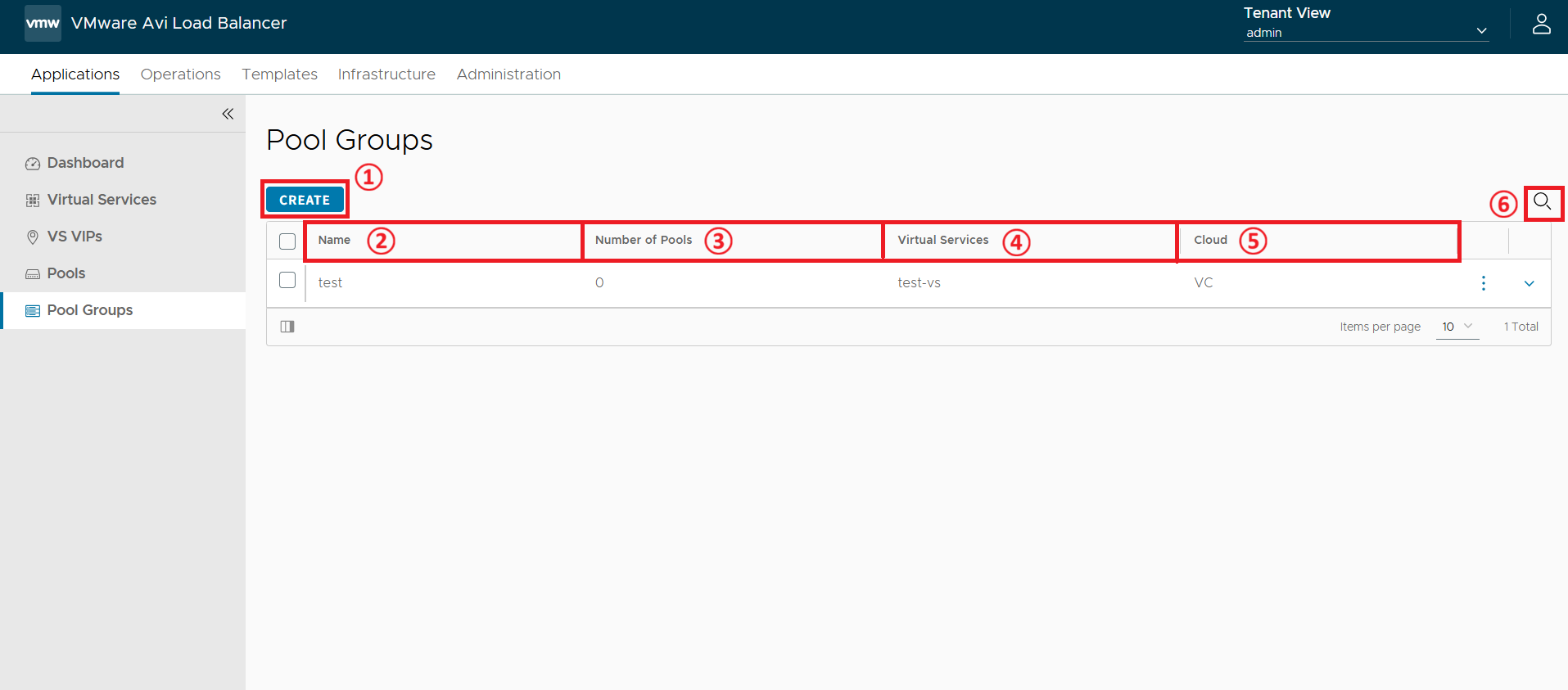Click the VMware Avi Load Balancer title
This screenshot has width=1568, height=690.
coord(178,23)
